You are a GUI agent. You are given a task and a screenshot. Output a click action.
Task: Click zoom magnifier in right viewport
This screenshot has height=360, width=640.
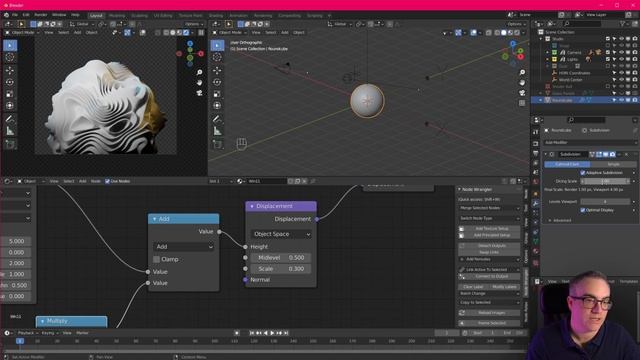coord(522,72)
